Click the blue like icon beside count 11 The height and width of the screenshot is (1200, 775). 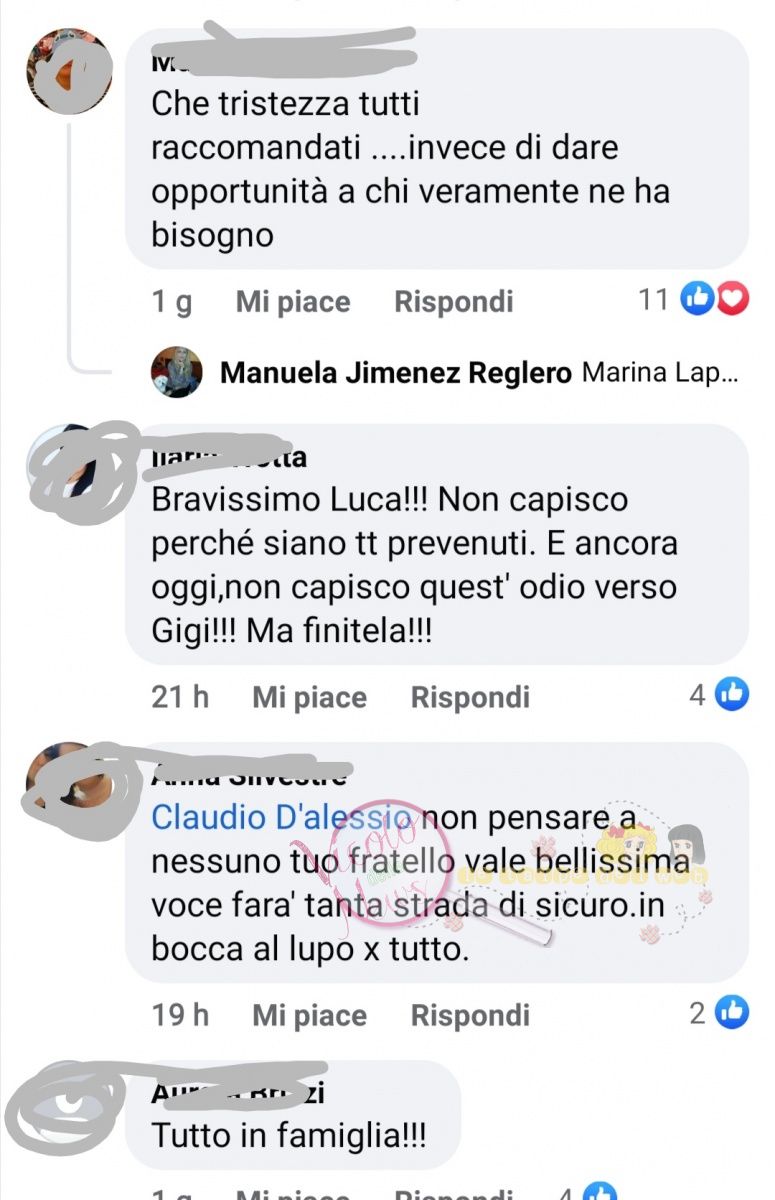696,299
